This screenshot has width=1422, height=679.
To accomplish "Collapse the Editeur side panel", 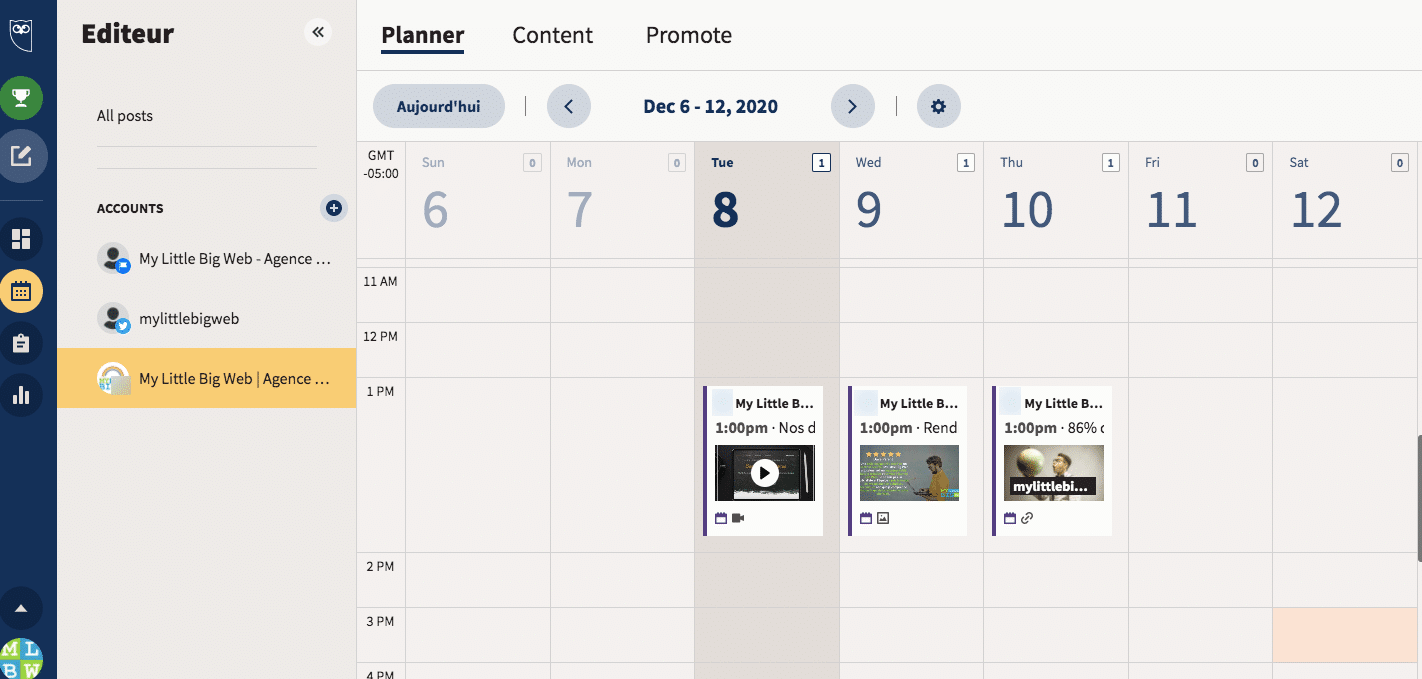I will [318, 32].
